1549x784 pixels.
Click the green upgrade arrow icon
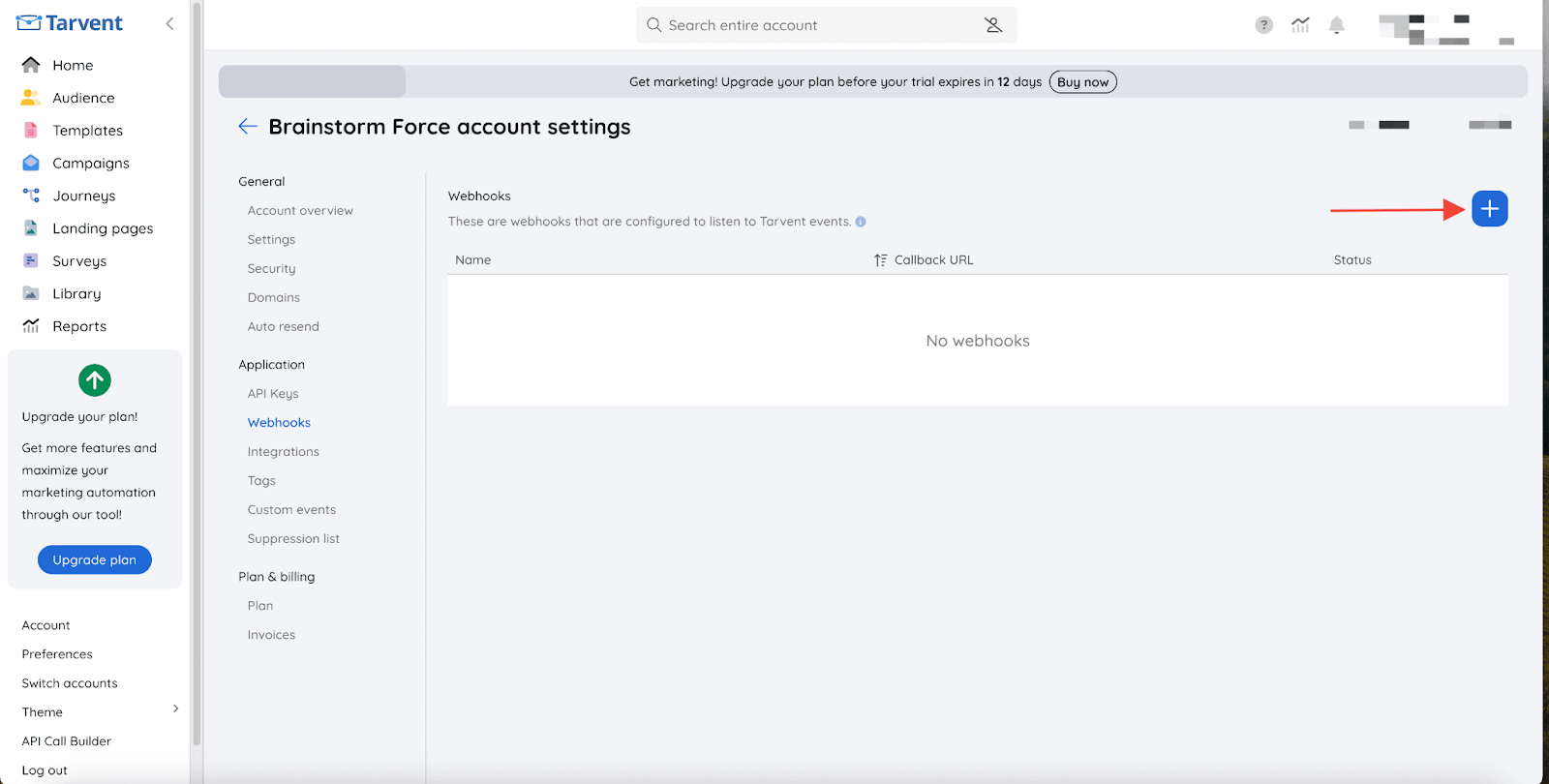(x=95, y=380)
